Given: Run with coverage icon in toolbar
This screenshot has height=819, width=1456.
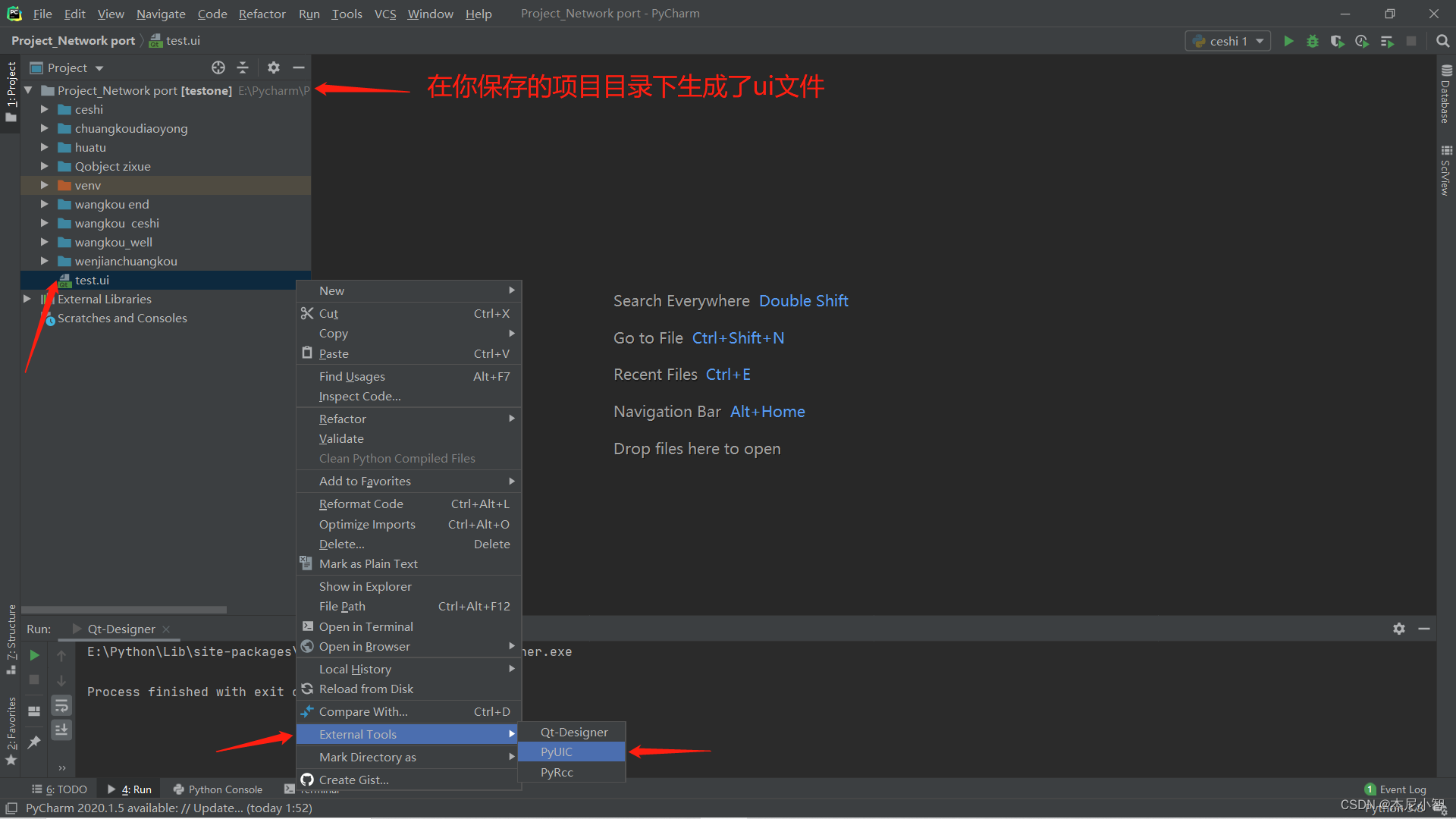Looking at the screenshot, I should [1337, 41].
